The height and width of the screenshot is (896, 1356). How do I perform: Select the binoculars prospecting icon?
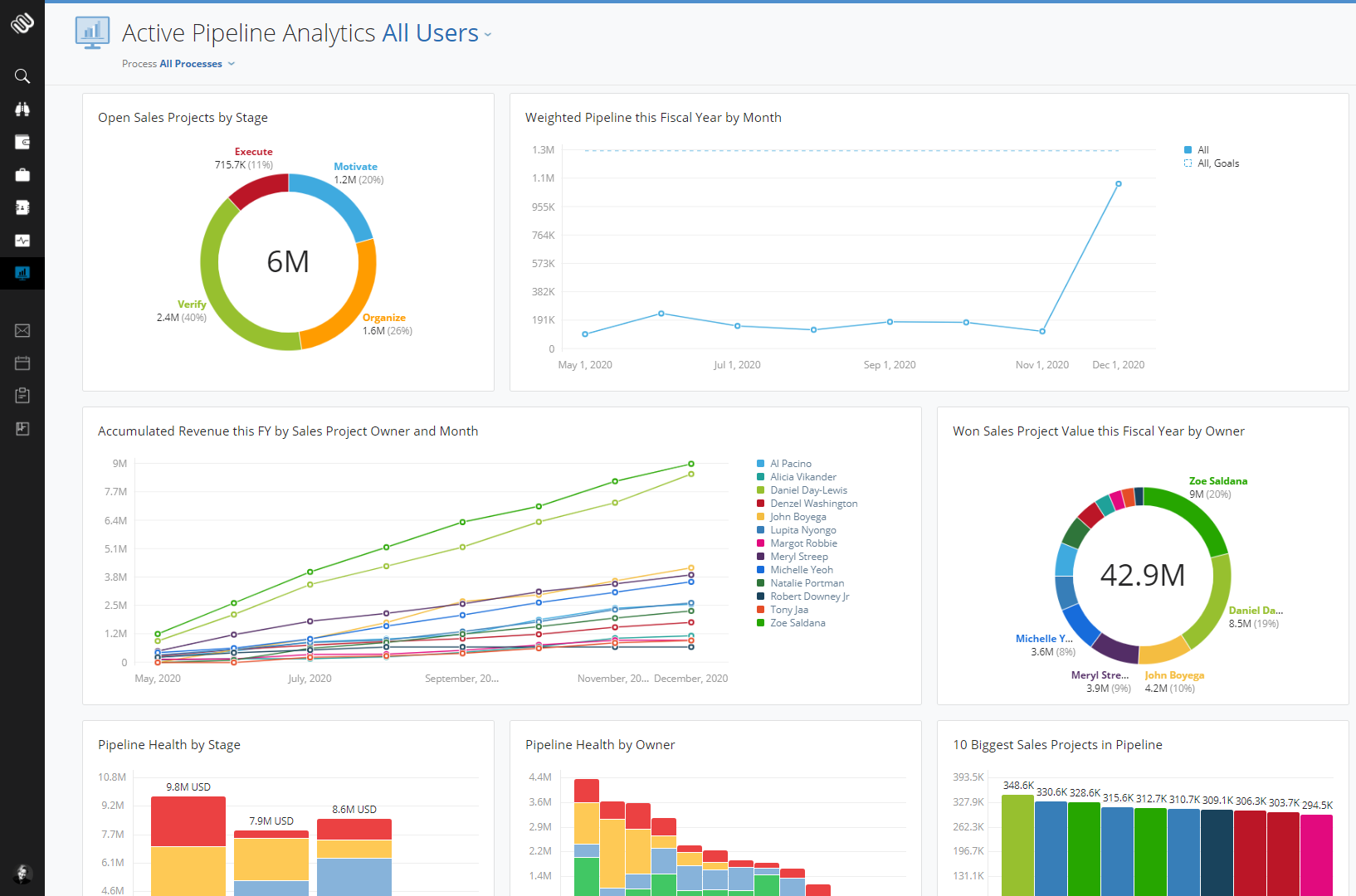coord(22,109)
